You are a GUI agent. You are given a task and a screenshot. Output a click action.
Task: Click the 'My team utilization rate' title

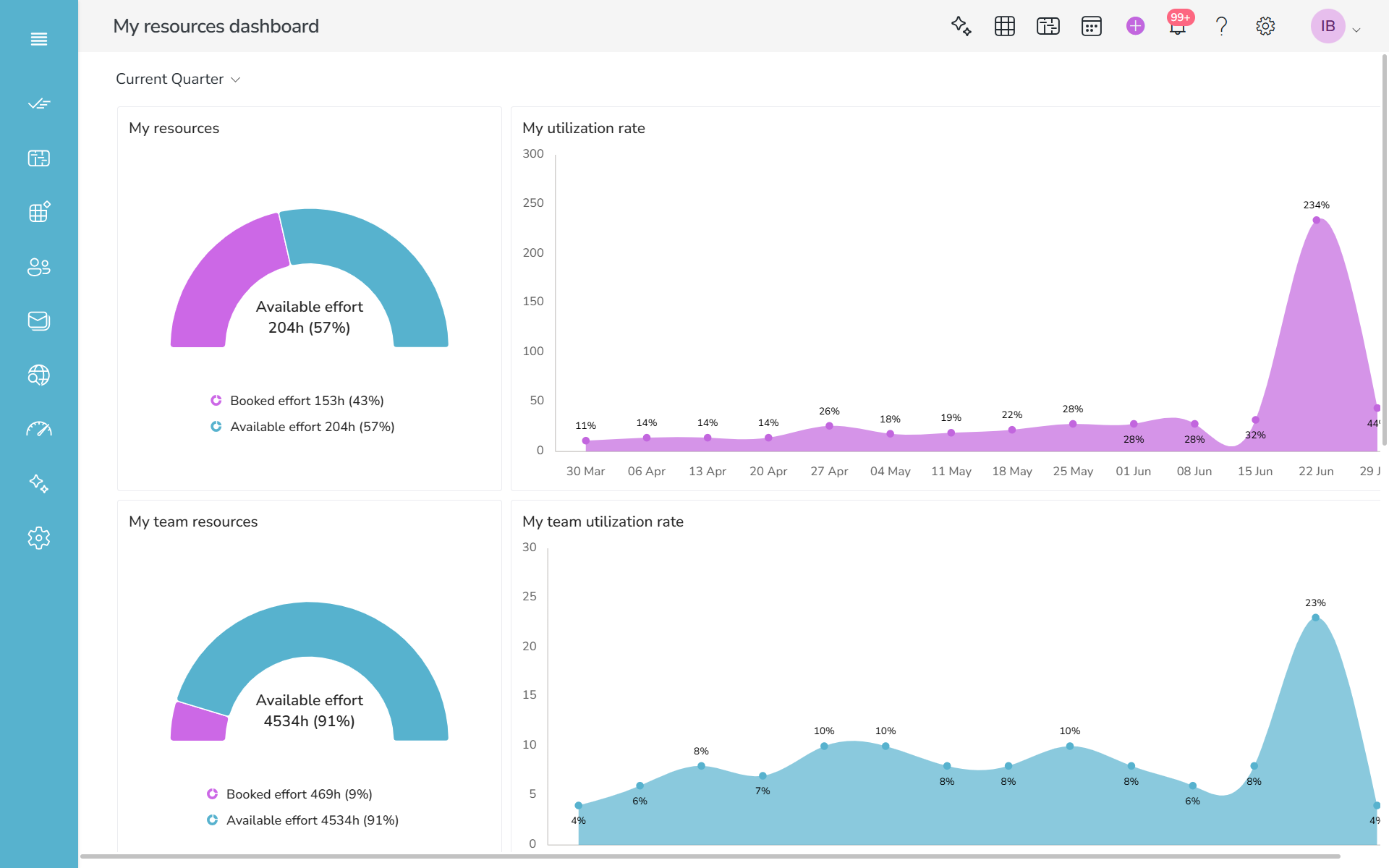point(603,522)
